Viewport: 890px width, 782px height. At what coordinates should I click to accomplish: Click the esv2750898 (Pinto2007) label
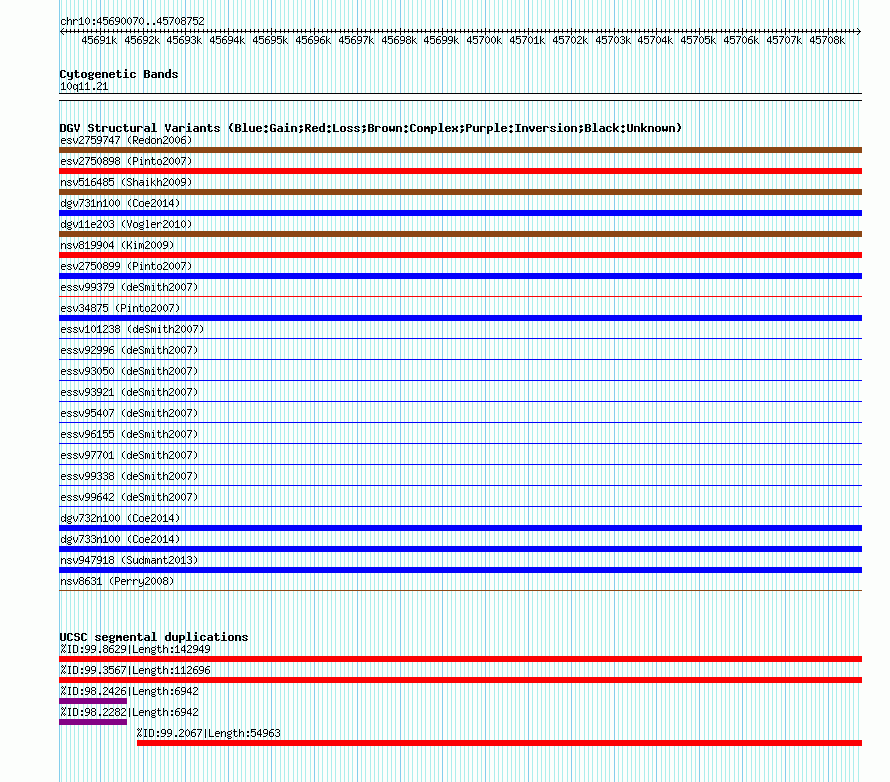click(x=126, y=161)
